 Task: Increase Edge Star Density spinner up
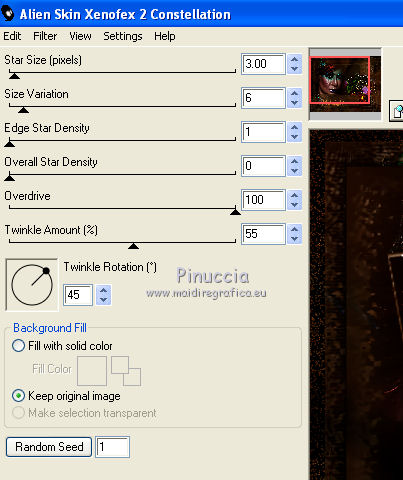pos(294,128)
